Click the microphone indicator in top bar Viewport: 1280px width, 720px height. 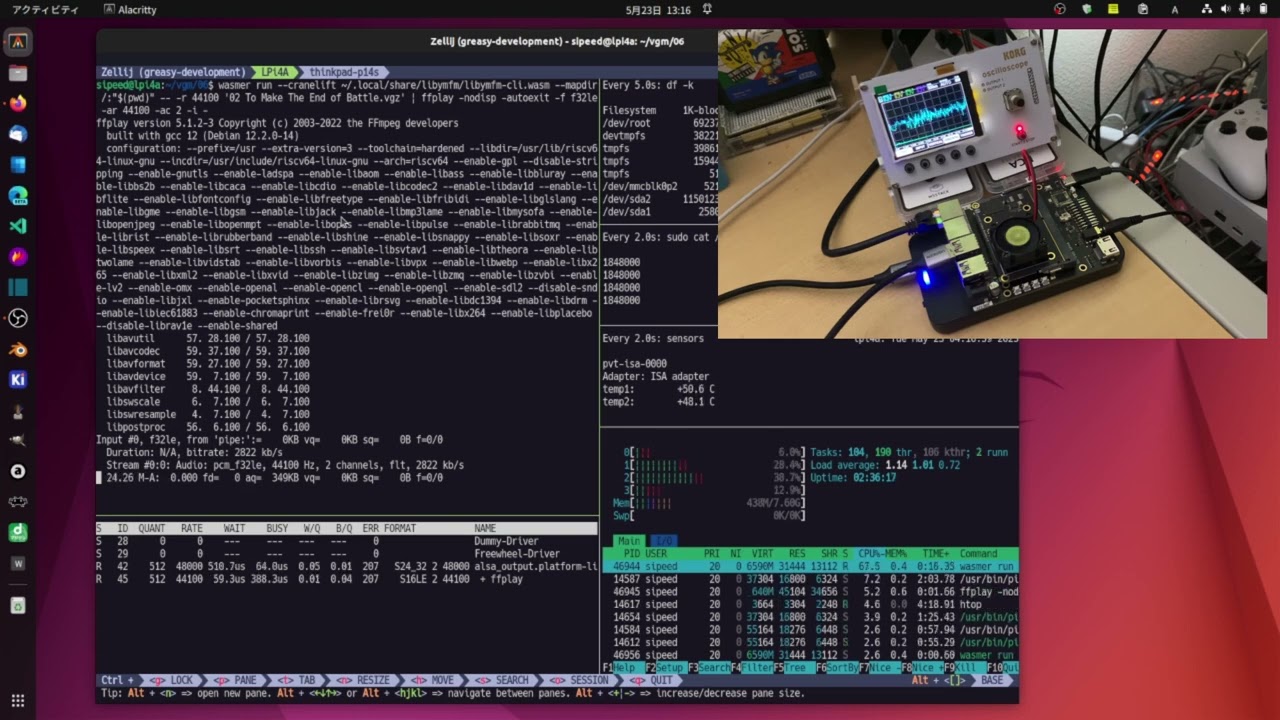click(1245, 9)
